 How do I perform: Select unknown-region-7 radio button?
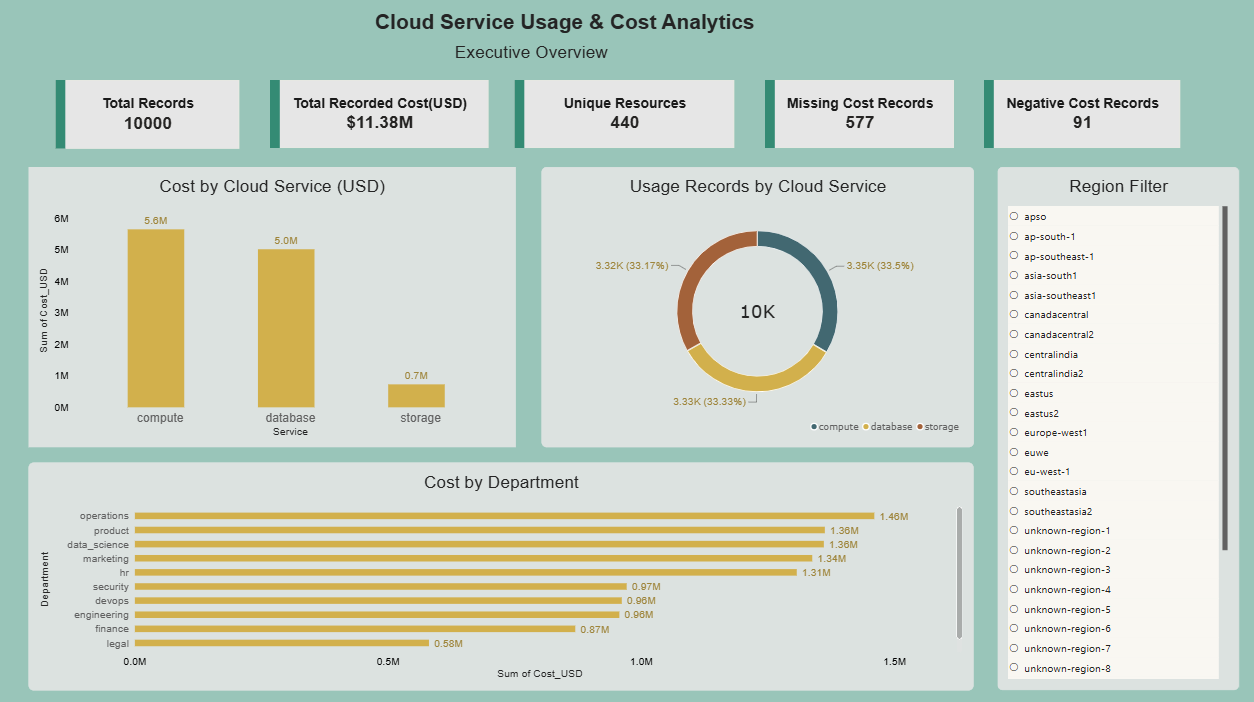click(x=1014, y=648)
